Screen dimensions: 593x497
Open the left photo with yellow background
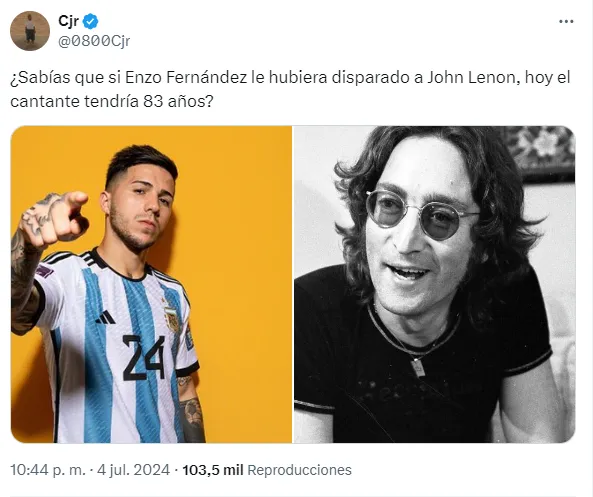click(151, 284)
